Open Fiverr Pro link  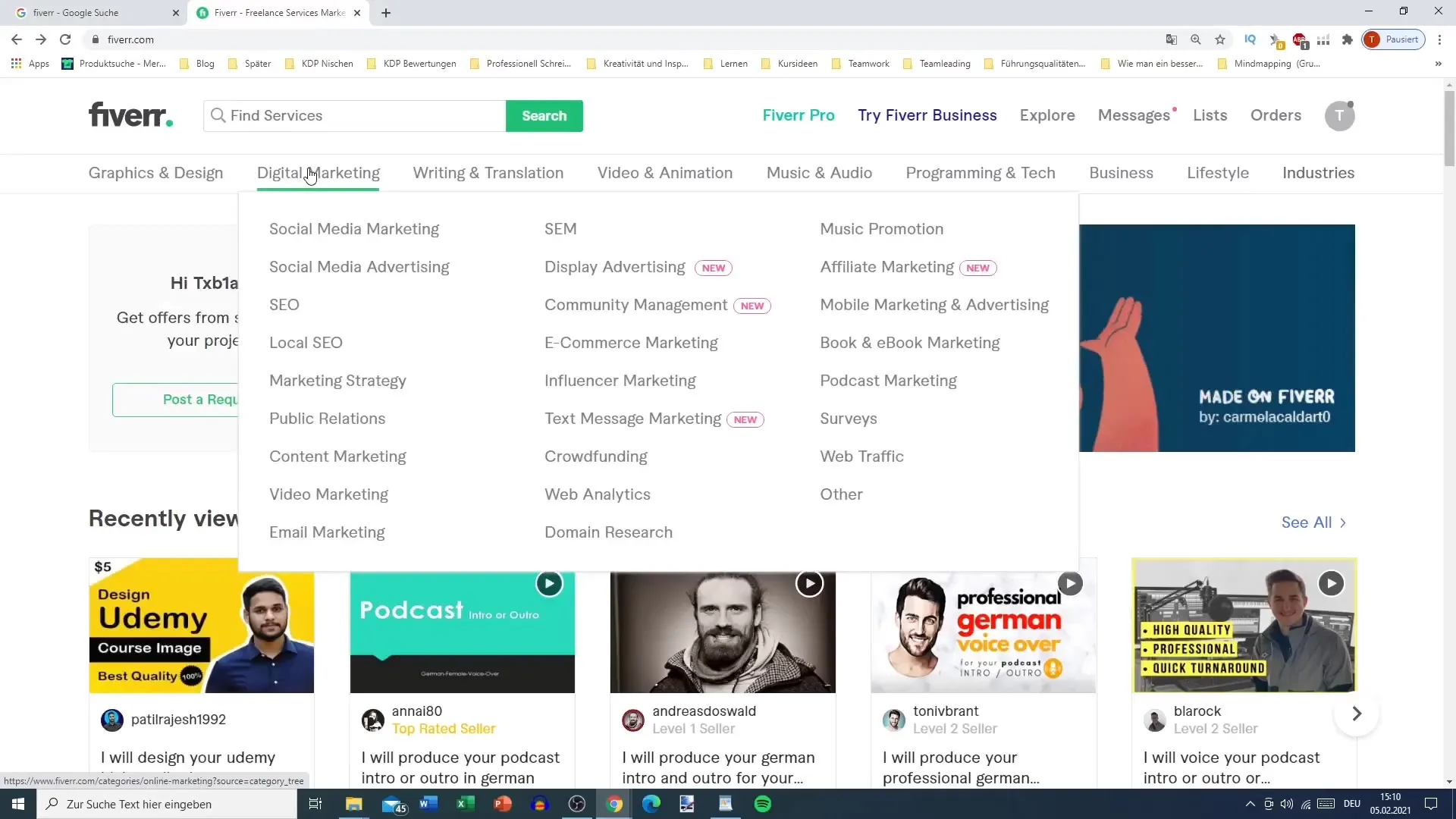pos(798,115)
